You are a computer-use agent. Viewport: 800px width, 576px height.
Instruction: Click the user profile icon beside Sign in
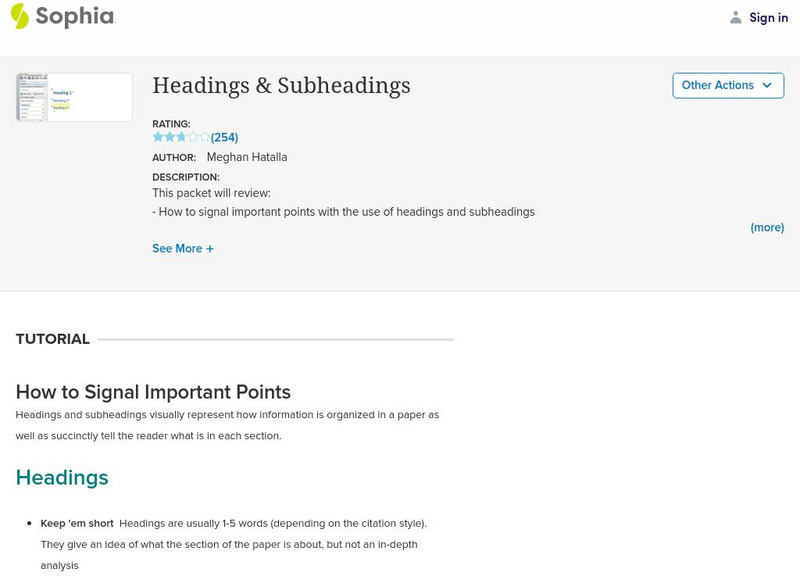click(x=733, y=17)
